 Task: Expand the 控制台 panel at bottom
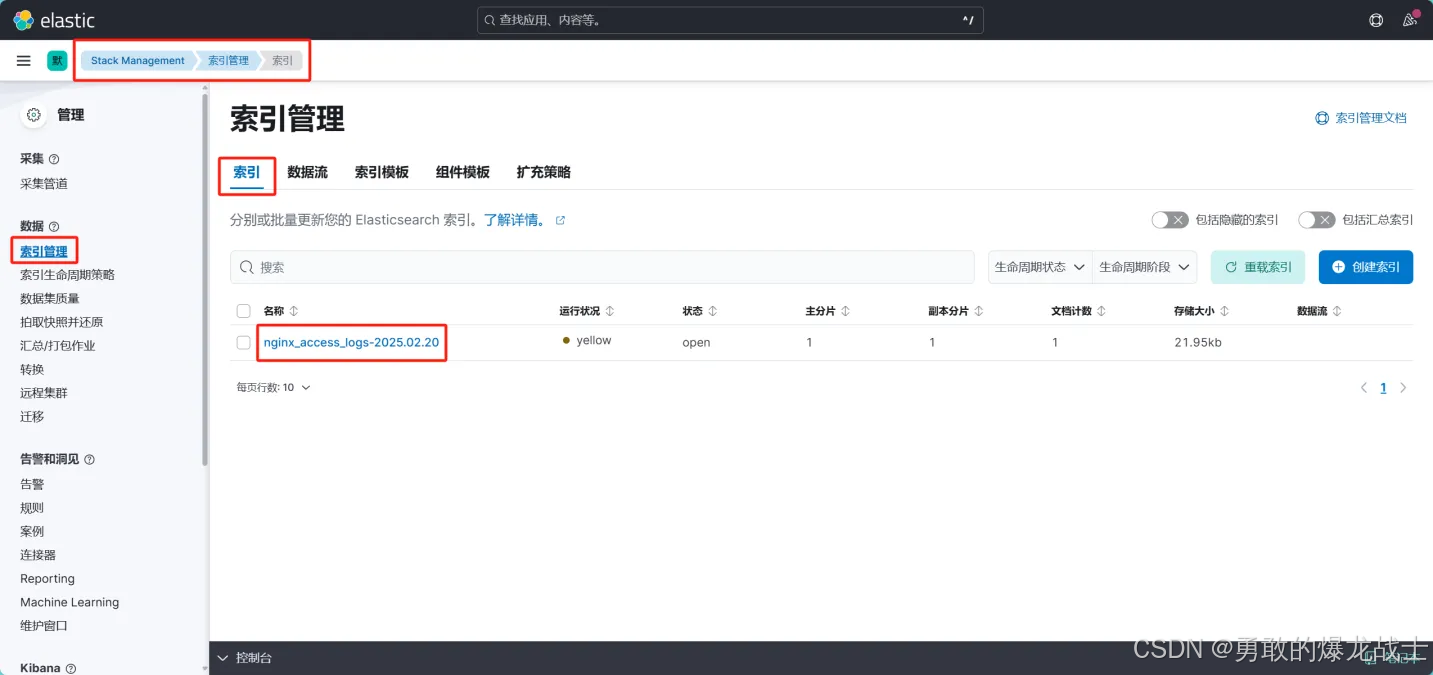point(246,657)
